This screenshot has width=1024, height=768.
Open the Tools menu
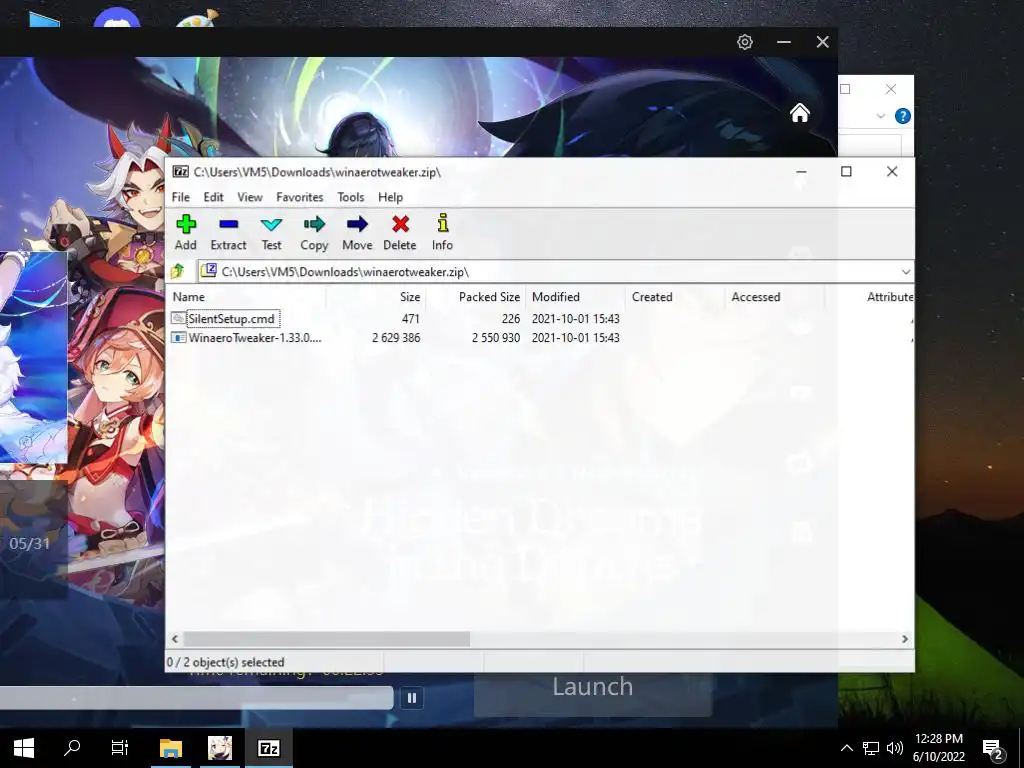(351, 197)
